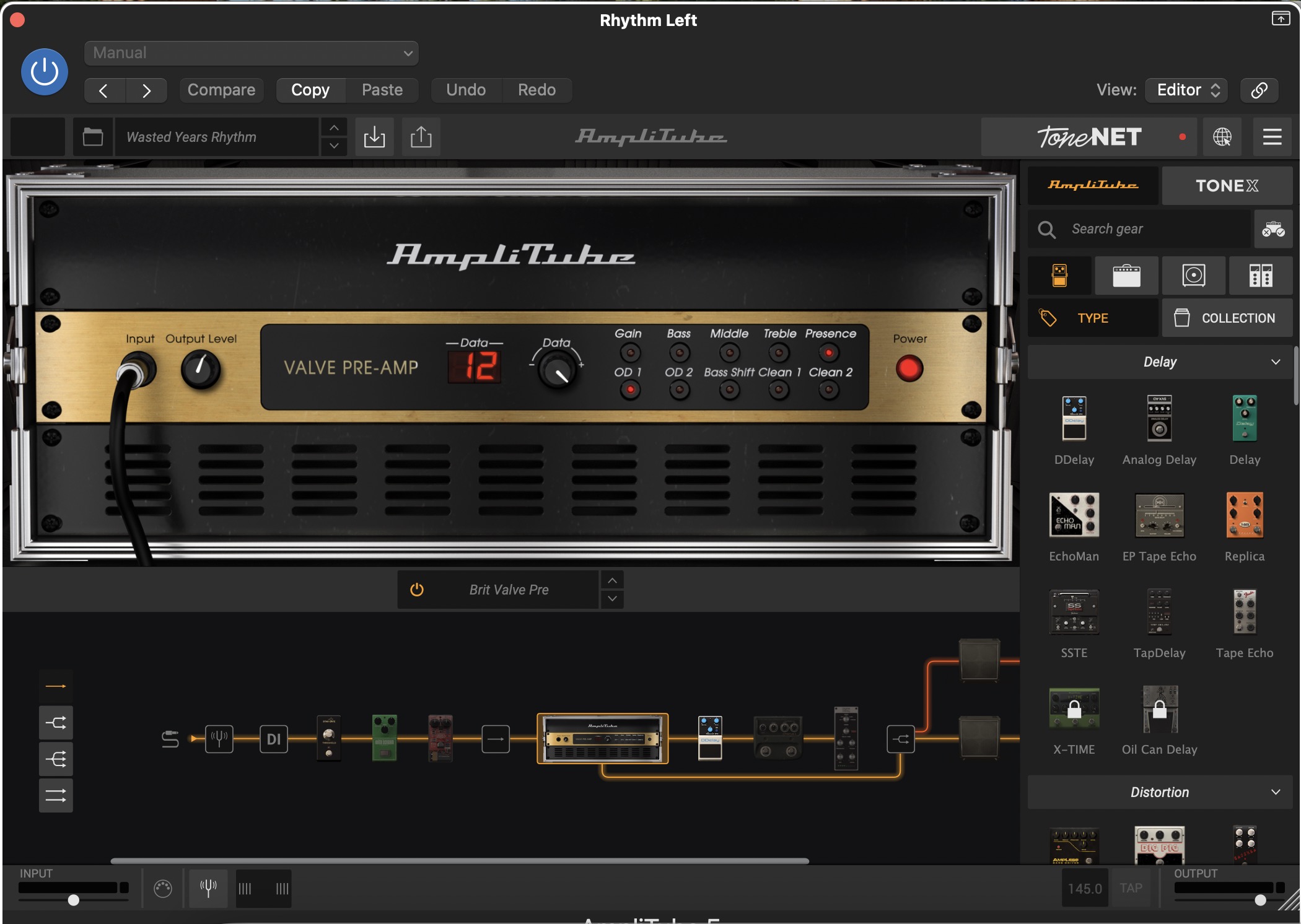Switch to the TONEX tab
This screenshot has width=1301, height=924.
[x=1227, y=185]
